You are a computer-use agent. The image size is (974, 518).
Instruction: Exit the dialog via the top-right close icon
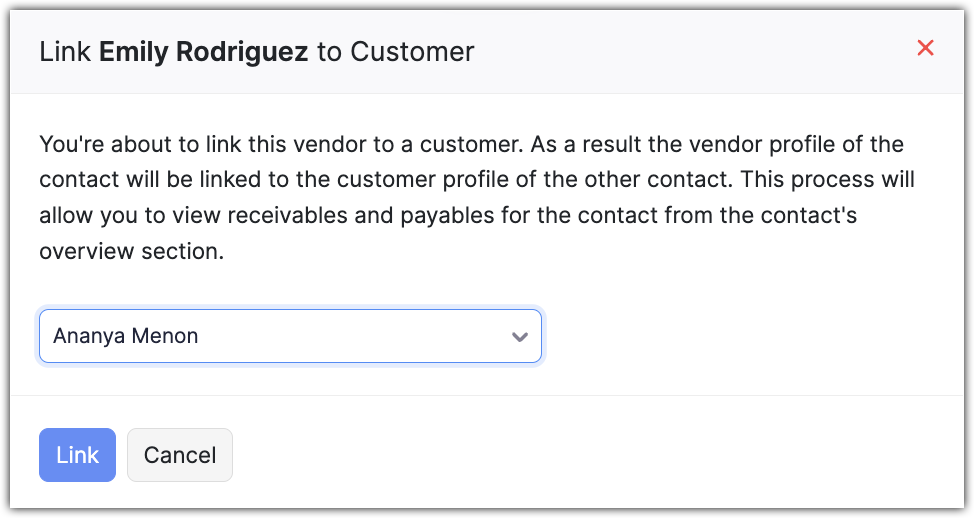click(925, 48)
